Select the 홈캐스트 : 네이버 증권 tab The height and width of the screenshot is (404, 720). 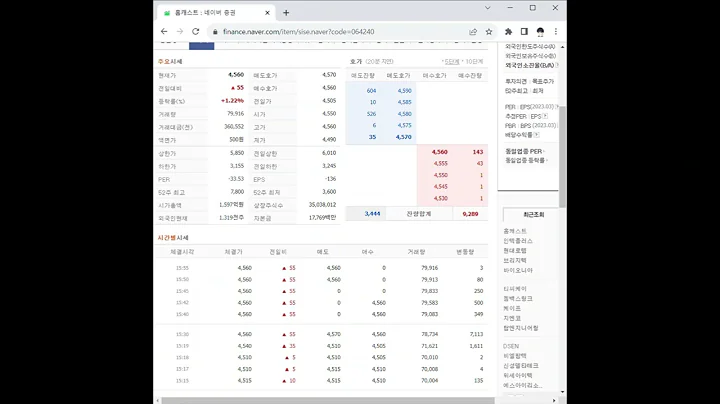[216, 13]
